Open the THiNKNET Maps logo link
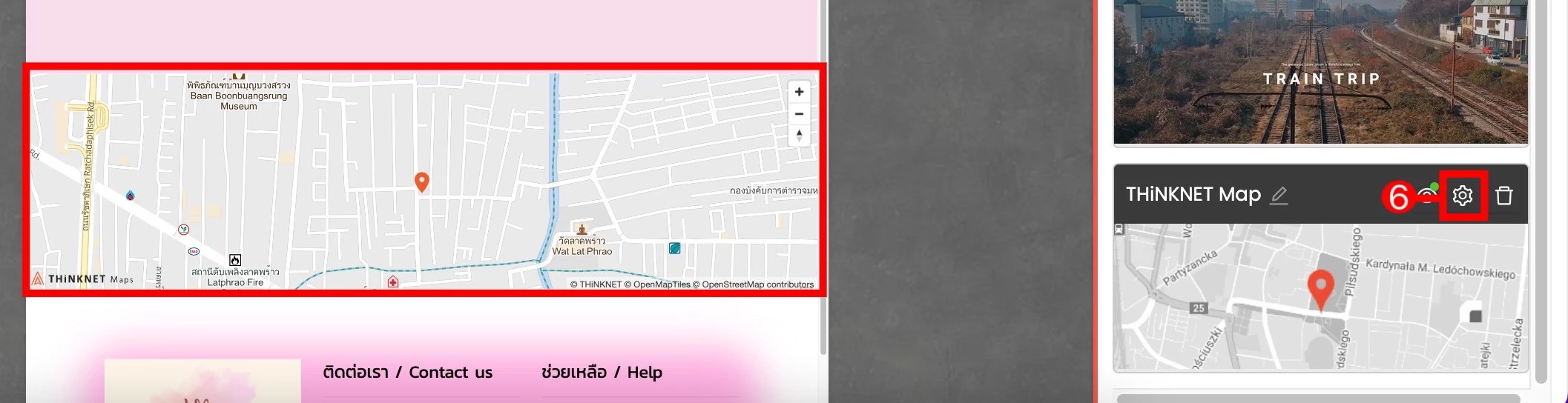This screenshot has height=403, width=1568. pos(83,279)
